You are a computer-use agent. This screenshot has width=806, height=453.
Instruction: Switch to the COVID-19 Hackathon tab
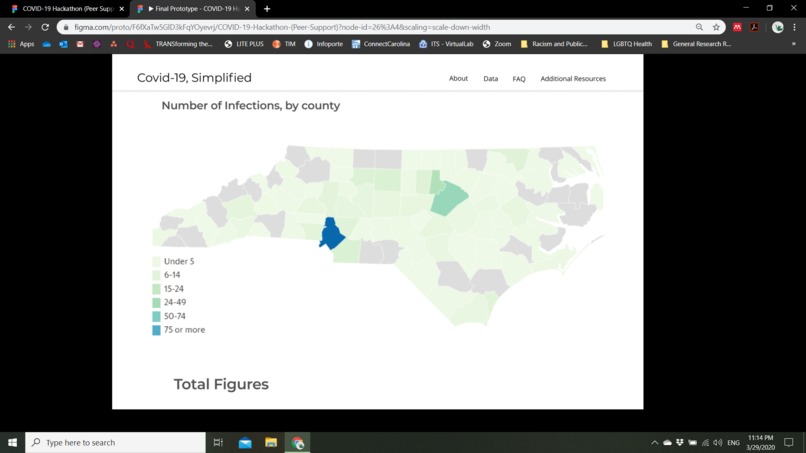pyautogui.click(x=66, y=9)
